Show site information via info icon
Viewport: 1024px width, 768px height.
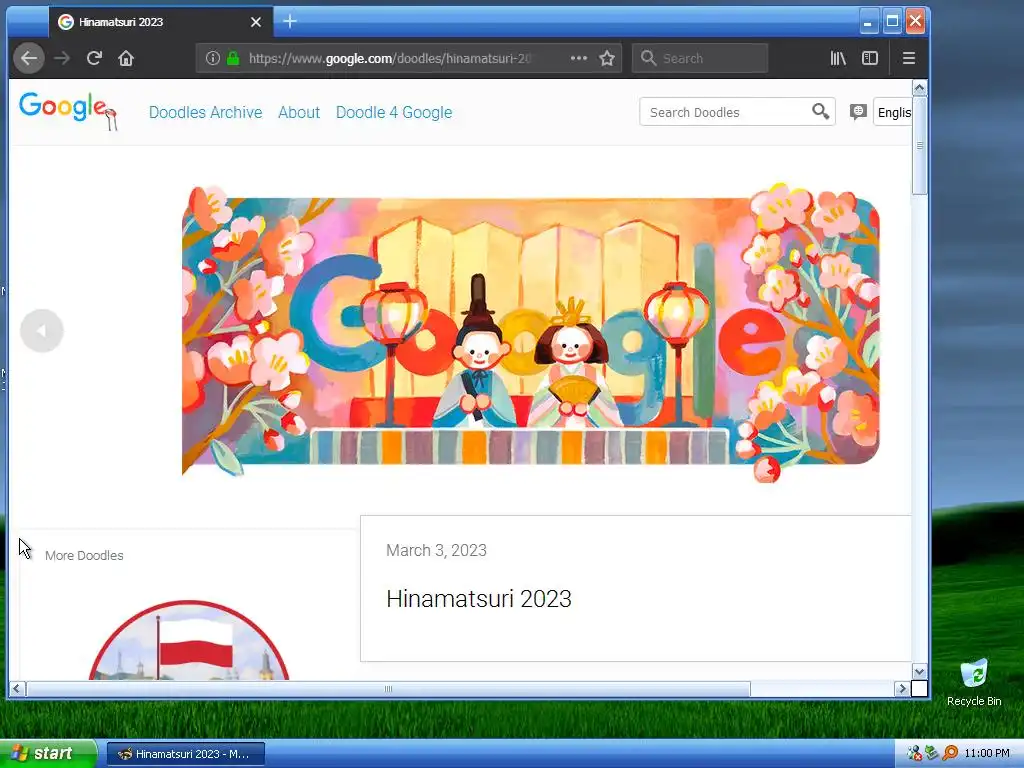213,58
